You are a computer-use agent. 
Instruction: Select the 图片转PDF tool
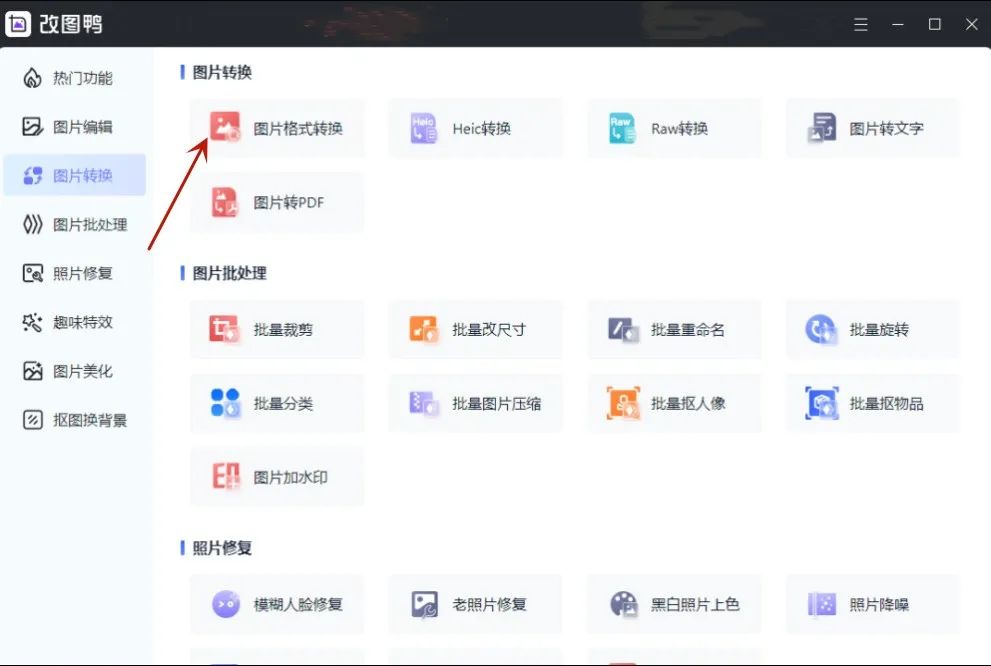click(x=276, y=203)
